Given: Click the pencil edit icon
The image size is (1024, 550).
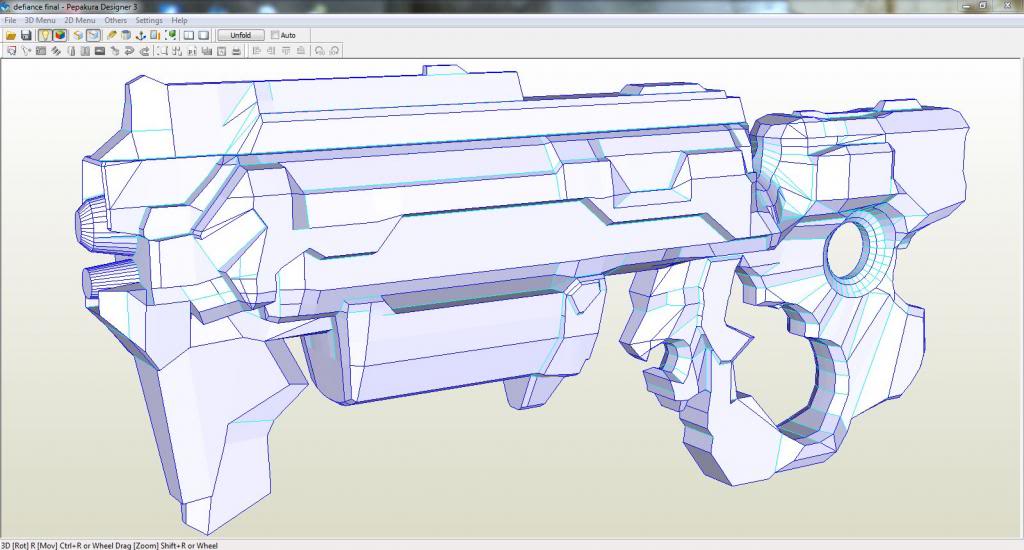Looking at the screenshot, I should [112, 35].
